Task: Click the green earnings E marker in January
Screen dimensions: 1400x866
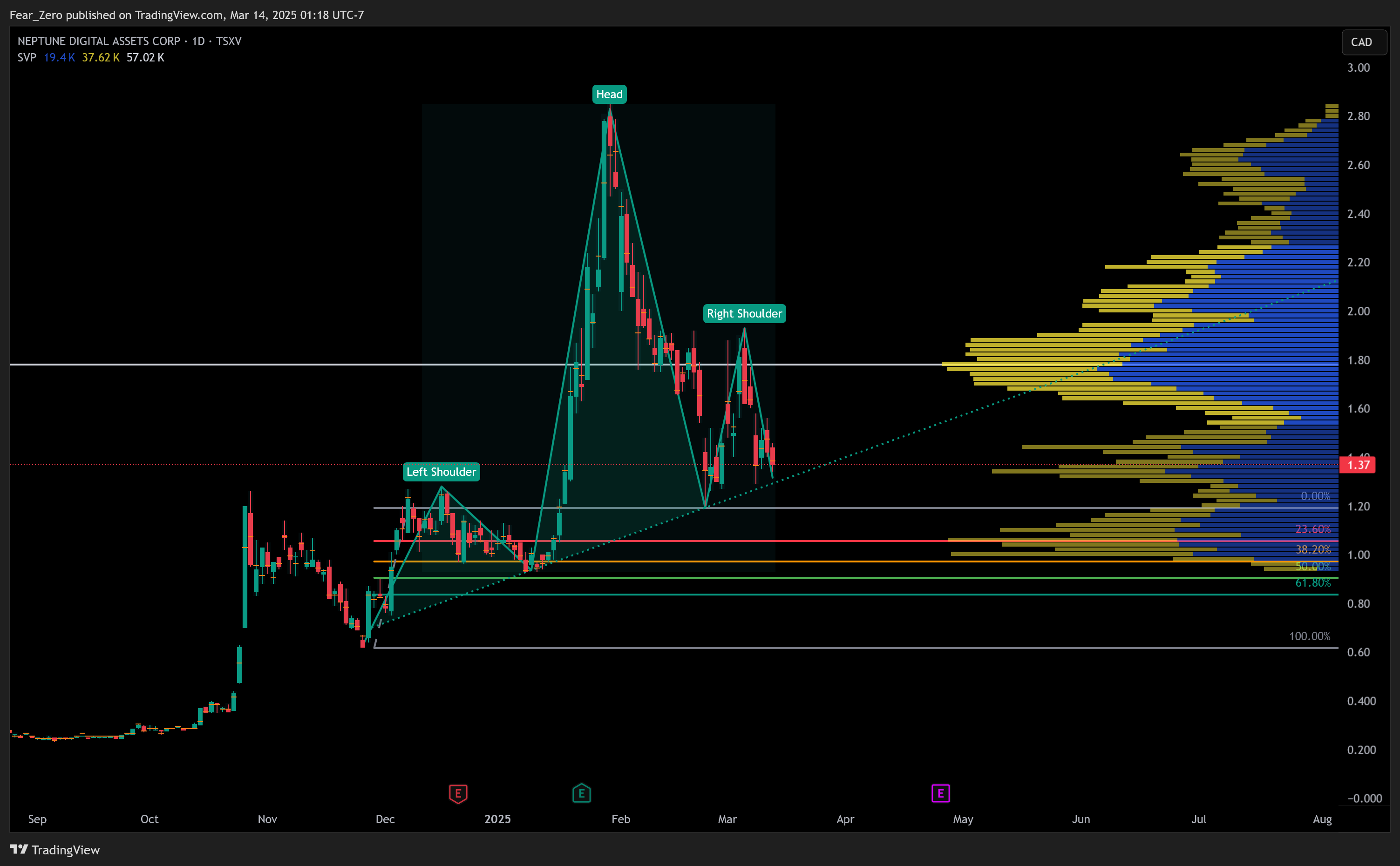Action: tap(581, 794)
